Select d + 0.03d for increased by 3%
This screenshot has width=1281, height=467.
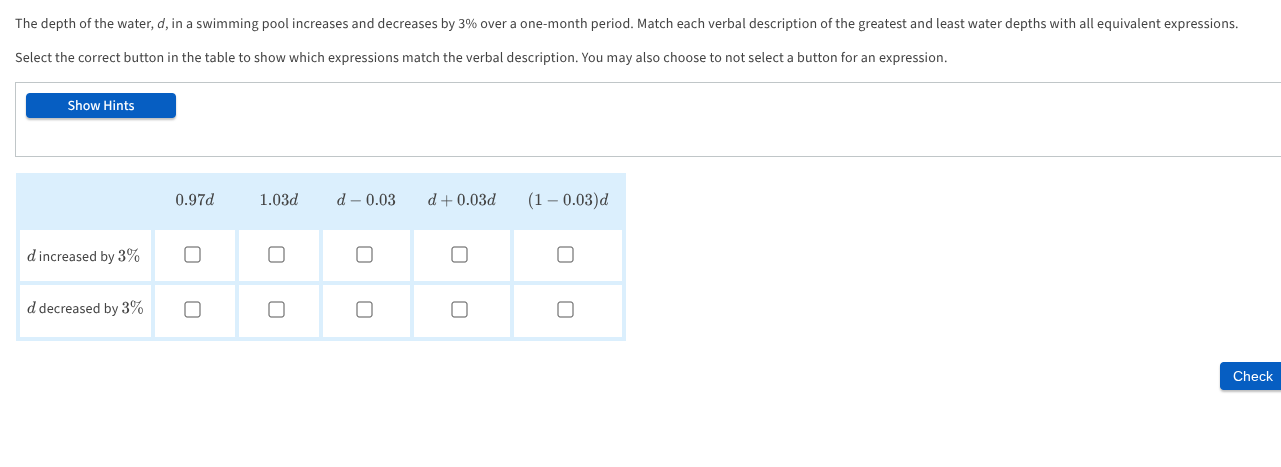pyautogui.click(x=459, y=255)
